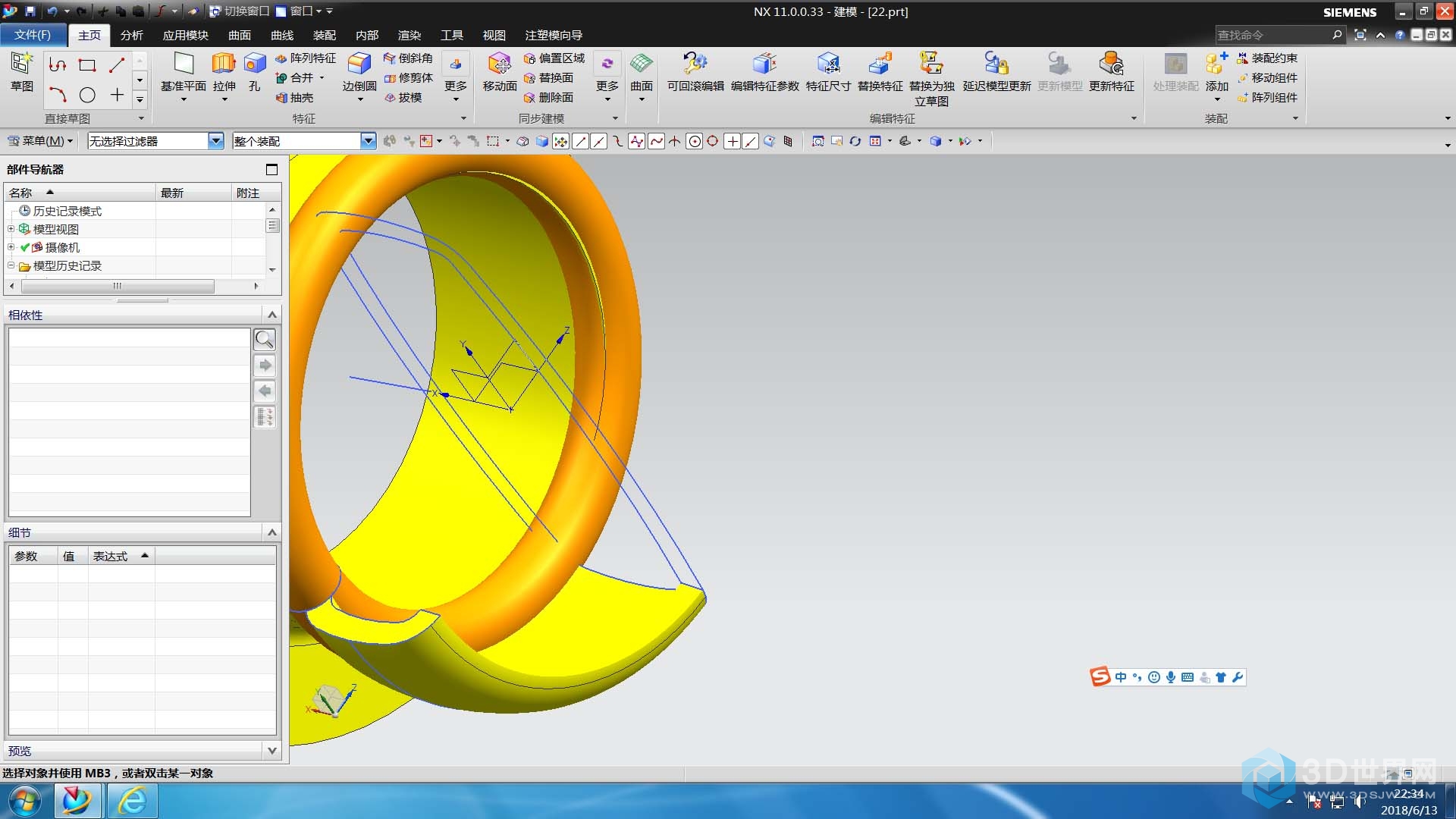Viewport: 1456px width, 819px height.
Task: Collapse the 细节 section
Action: point(272,532)
